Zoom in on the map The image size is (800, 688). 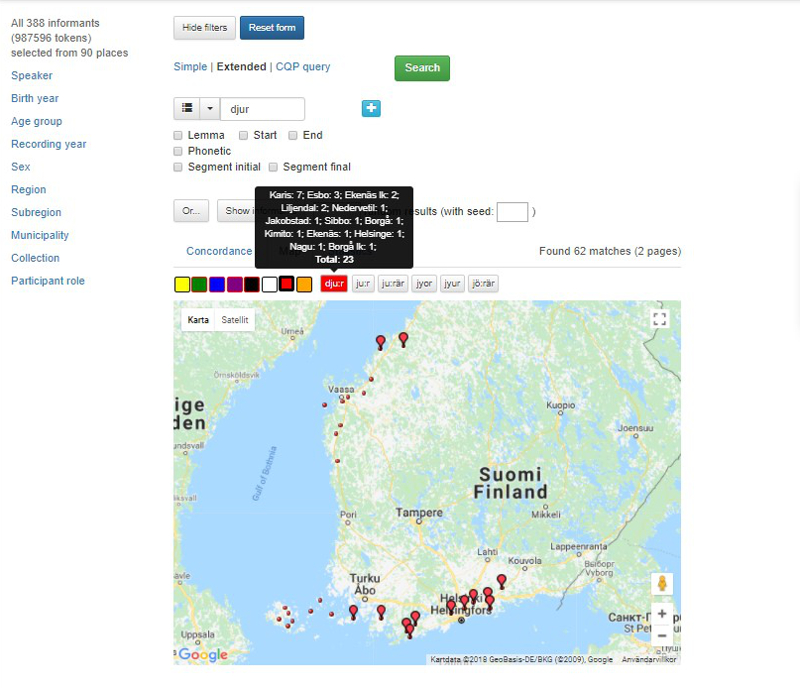[x=661, y=613]
